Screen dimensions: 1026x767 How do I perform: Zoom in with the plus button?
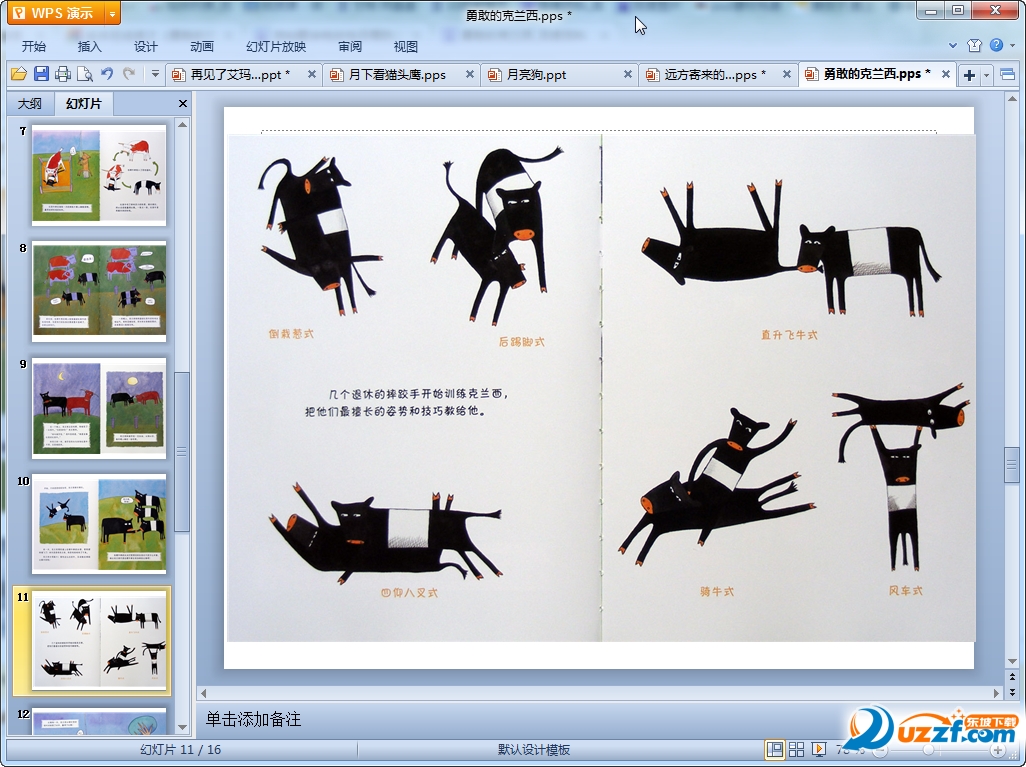[x=997, y=750]
